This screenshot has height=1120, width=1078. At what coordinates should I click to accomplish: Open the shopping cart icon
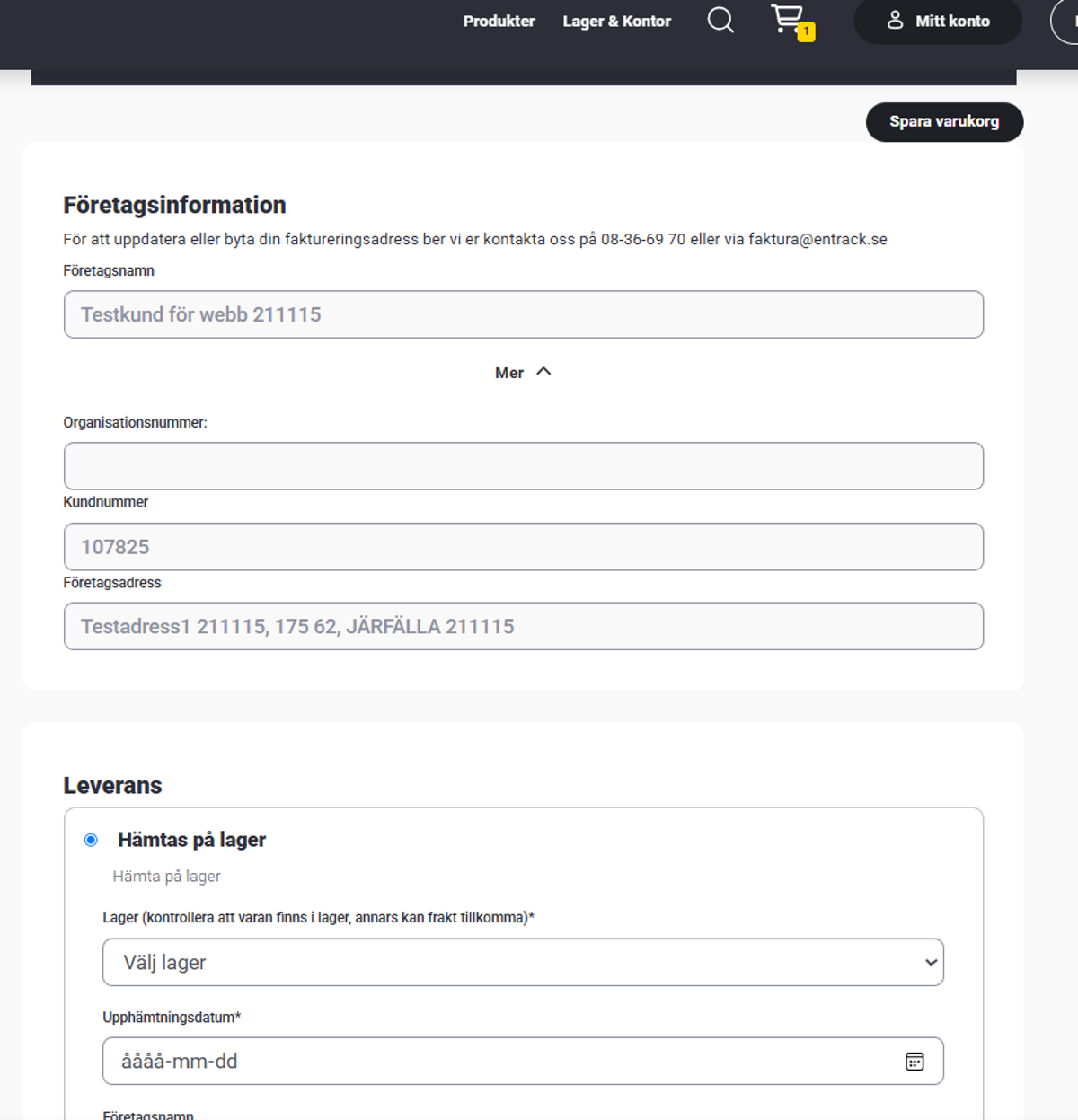pyautogui.click(x=787, y=18)
